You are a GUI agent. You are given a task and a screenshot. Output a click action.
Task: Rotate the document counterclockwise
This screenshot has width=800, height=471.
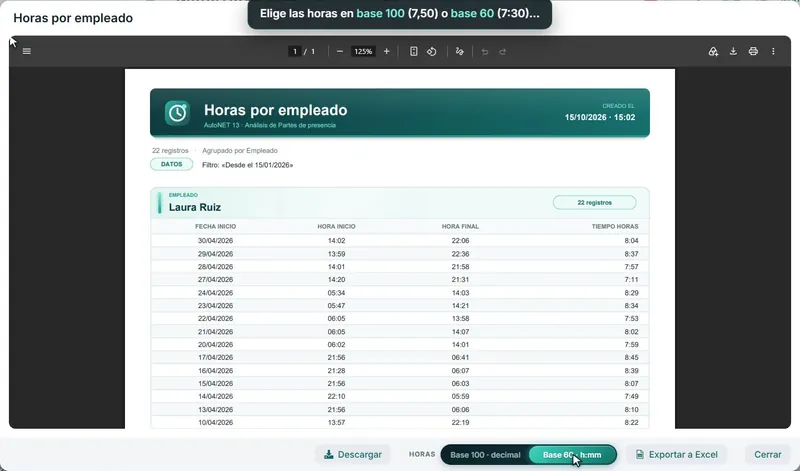[432, 51]
